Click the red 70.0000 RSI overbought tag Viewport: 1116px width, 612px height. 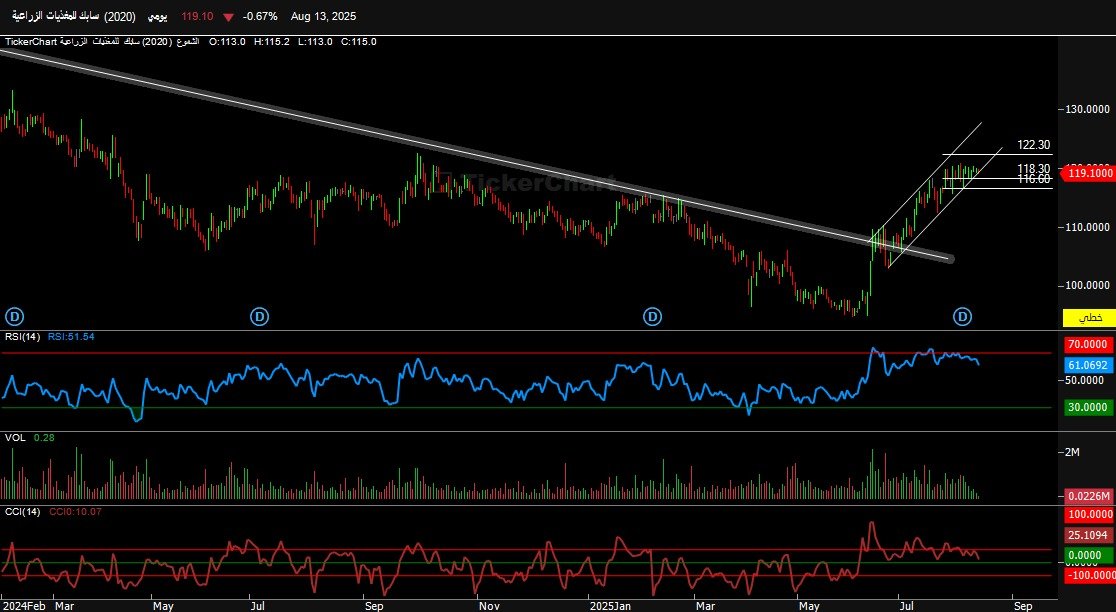click(x=1089, y=344)
